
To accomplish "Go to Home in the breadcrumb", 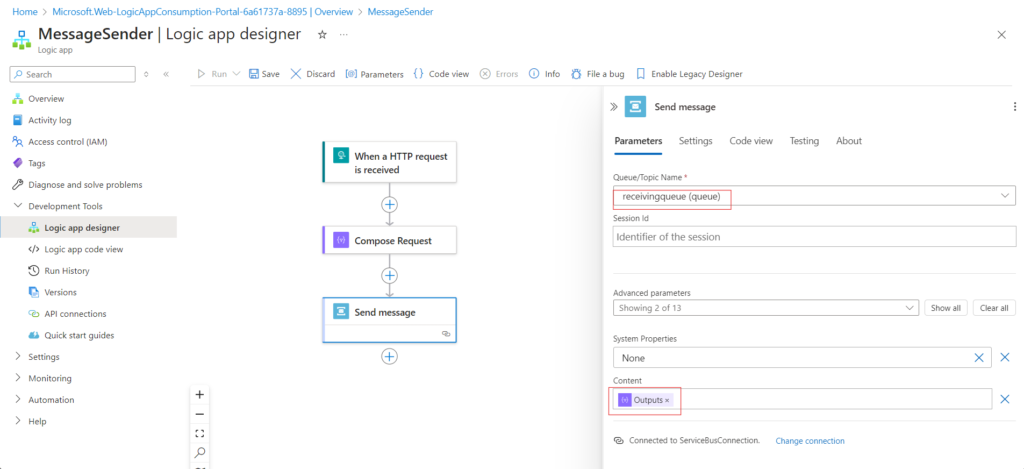I will (x=25, y=12).
